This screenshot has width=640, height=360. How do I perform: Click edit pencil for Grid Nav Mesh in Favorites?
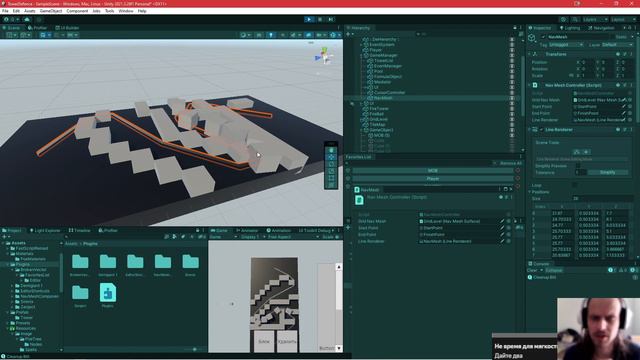(502, 221)
